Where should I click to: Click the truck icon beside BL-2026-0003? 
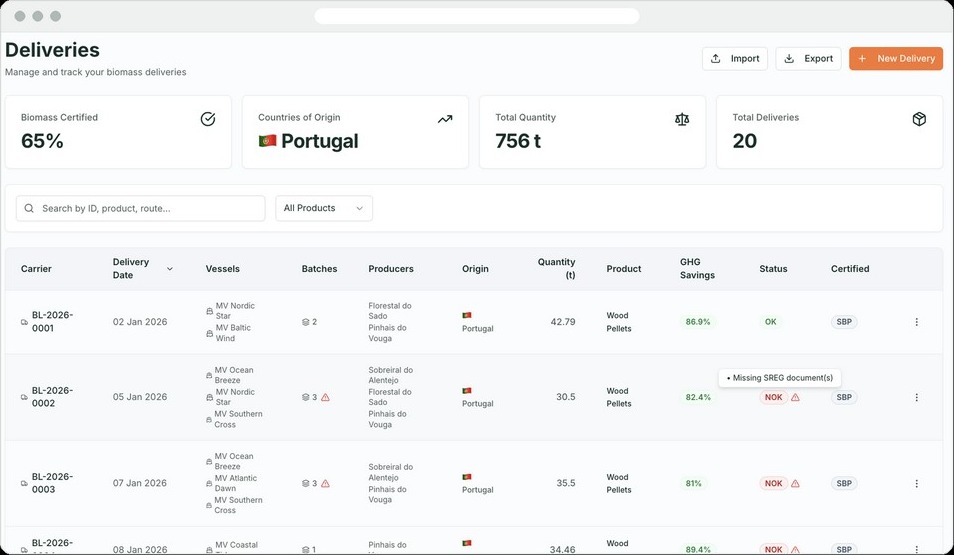point(24,483)
